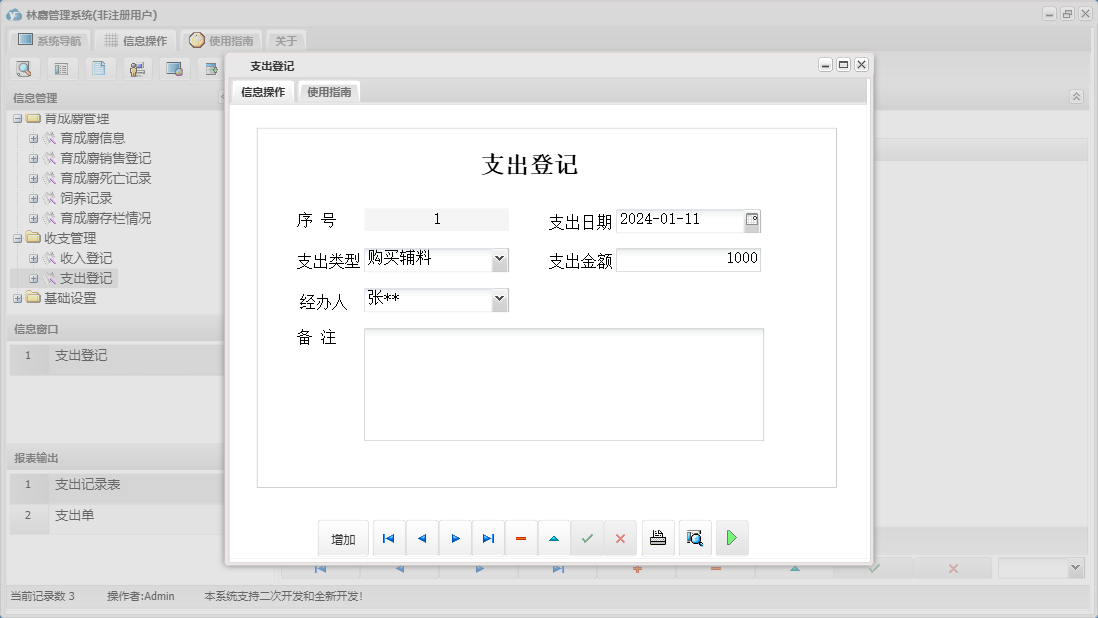Image resolution: width=1098 pixels, height=618 pixels.
Task: Click the green run arrow in the dialog toolbar
Action: (732, 538)
